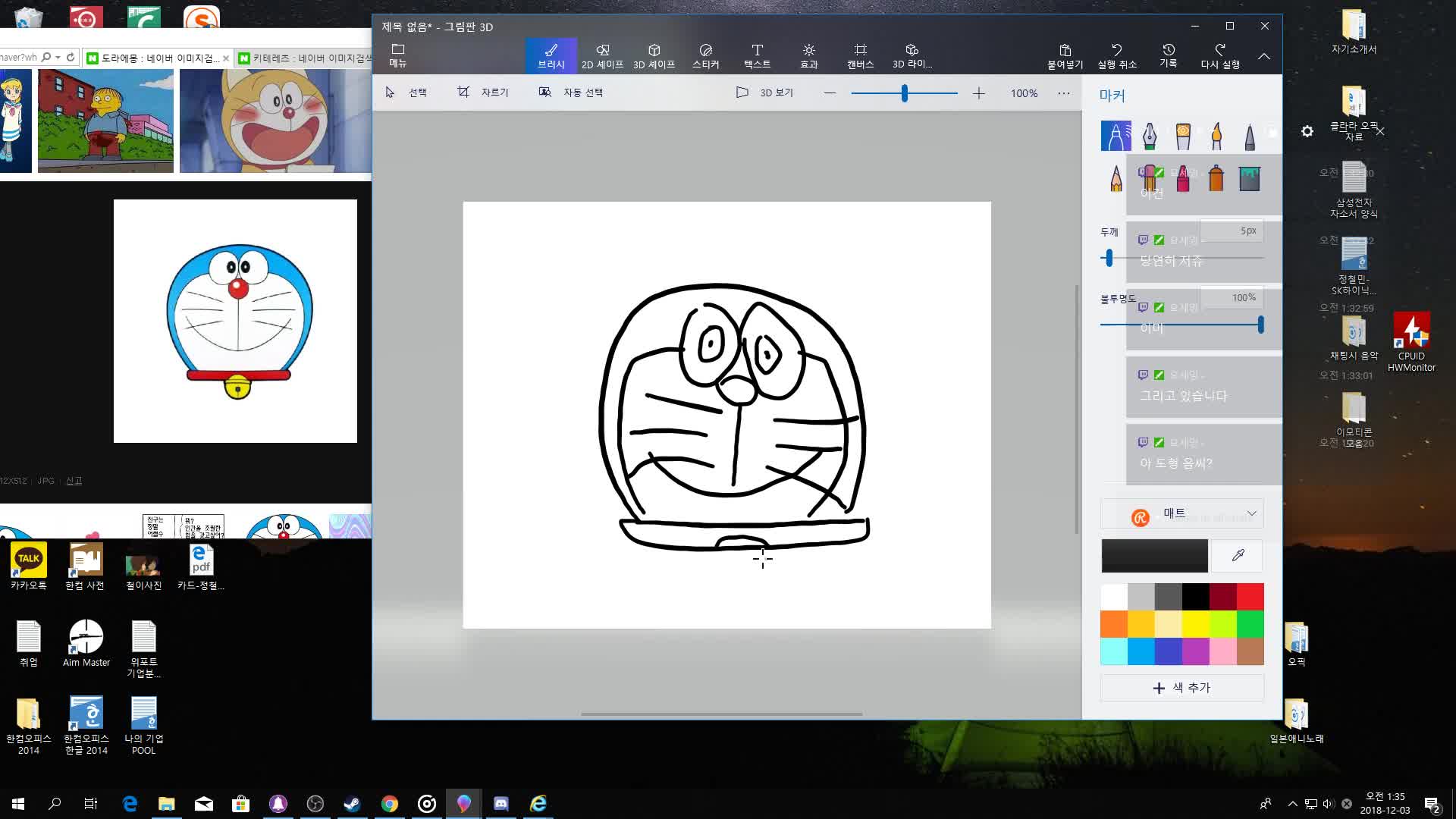This screenshot has width=1456, height=819.
Task: Click the 색 추가 (Add color) button
Action: pos(1182,688)
